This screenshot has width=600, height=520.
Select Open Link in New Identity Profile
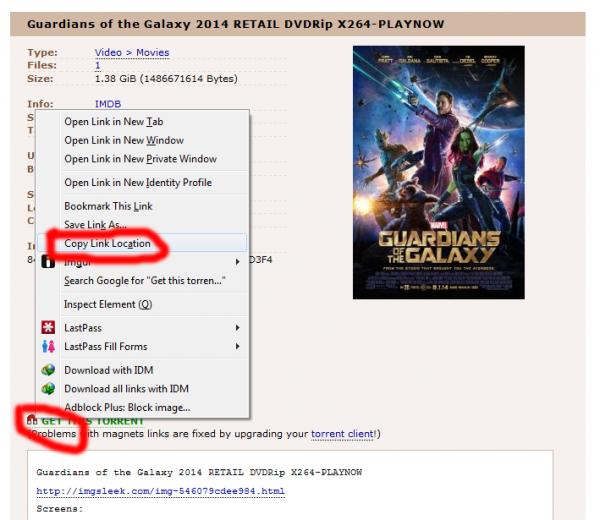pos(142,183)
